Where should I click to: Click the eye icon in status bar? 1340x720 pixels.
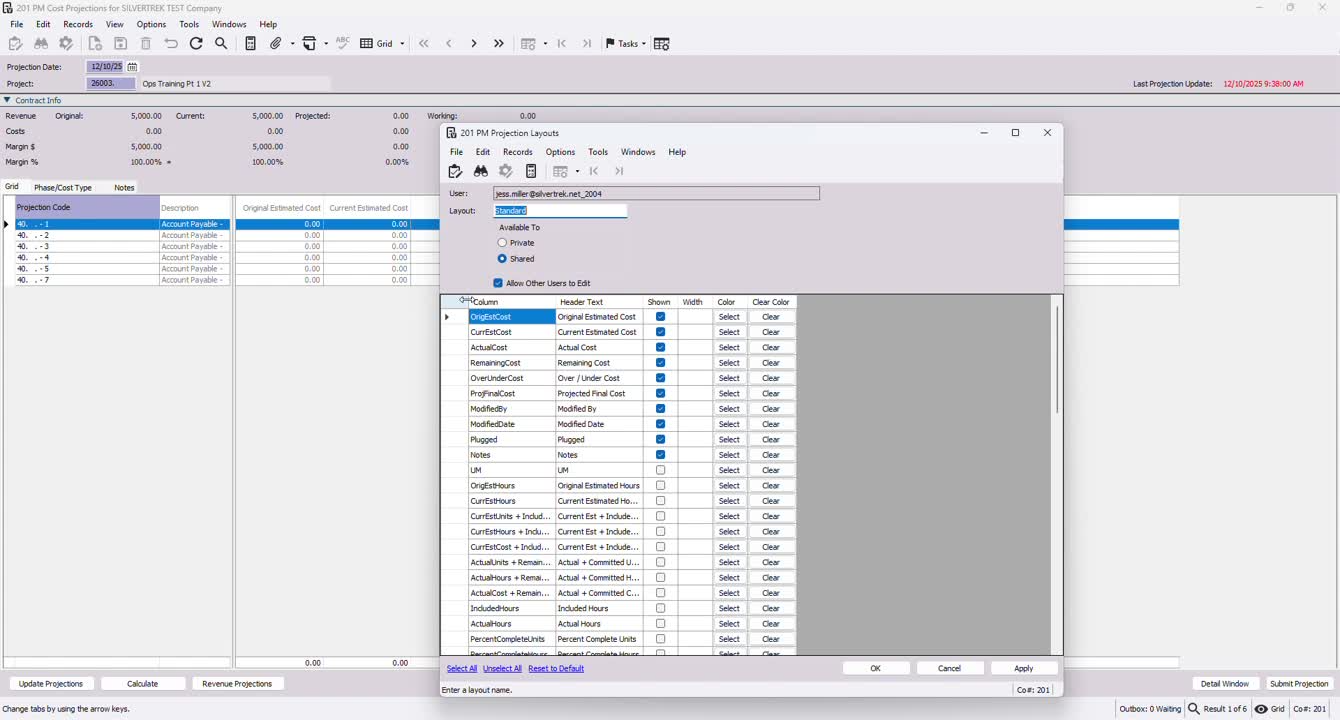pyautogui.click(x=1262, y=709)
